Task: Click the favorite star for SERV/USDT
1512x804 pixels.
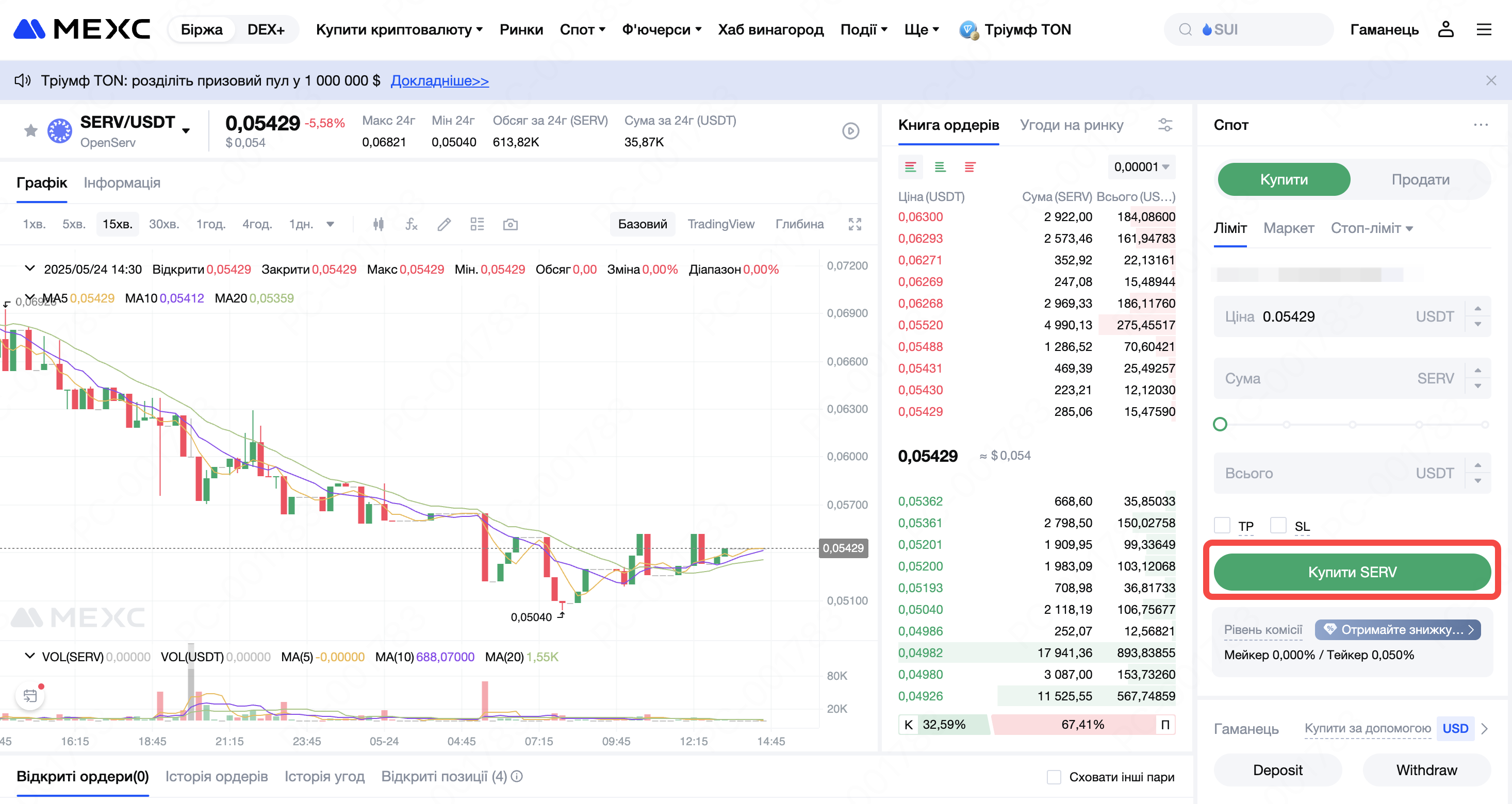Action: [30, 130]
